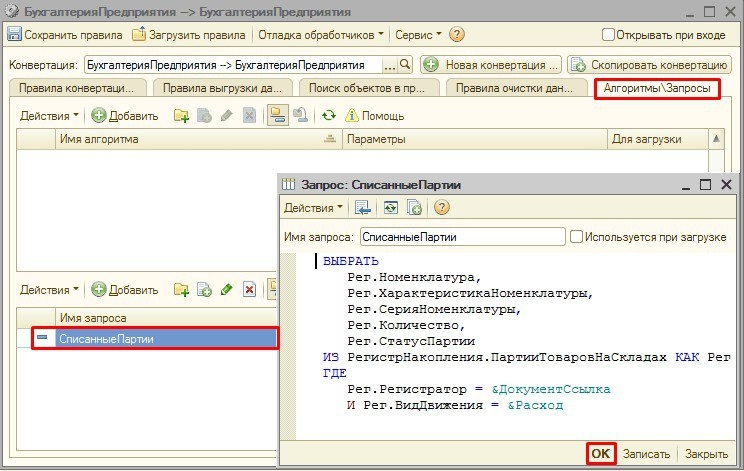The image size is (744, 471).
Task: Click the copy icon in algorithms toolbar
Action: tap(204, 116)
